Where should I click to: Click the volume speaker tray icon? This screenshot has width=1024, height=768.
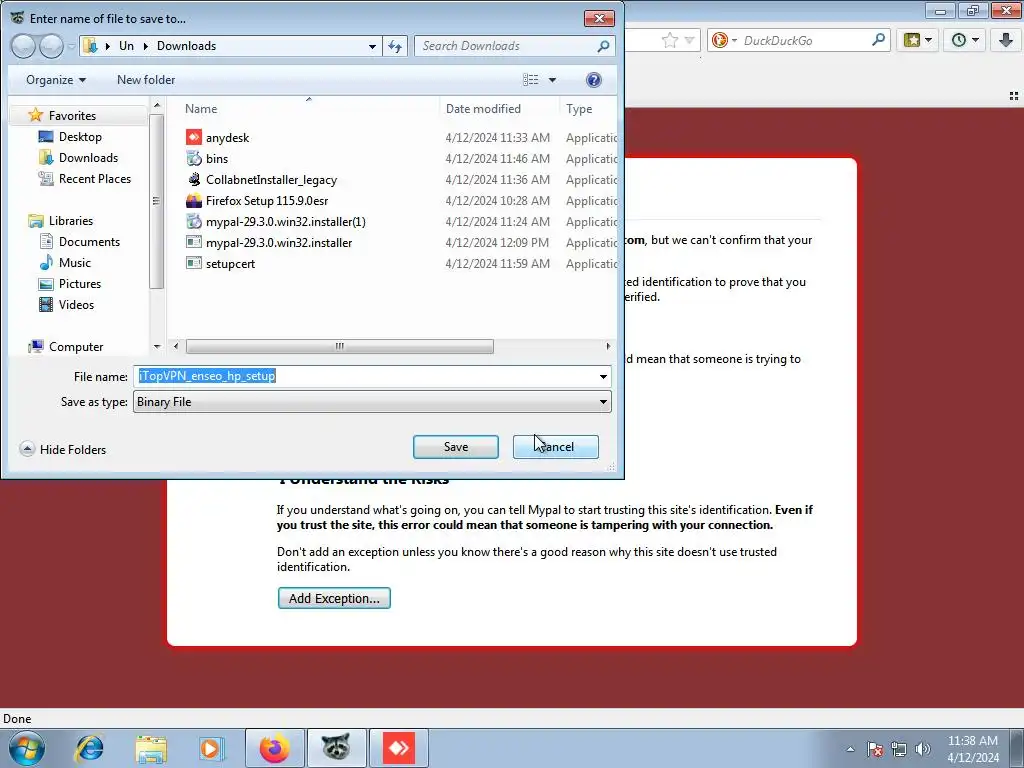[x=922, y=749]
